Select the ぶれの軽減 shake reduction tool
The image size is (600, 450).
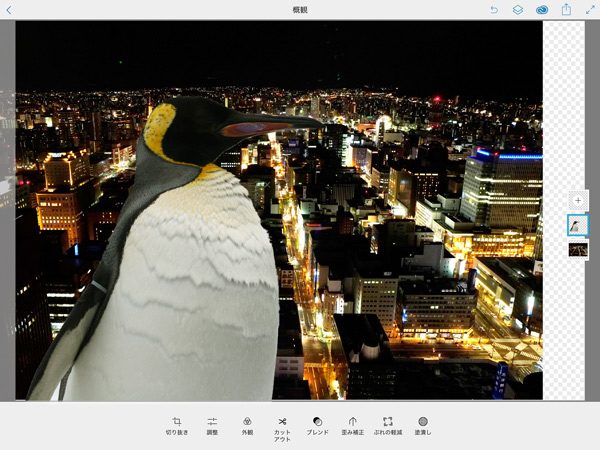coord(388,426)
